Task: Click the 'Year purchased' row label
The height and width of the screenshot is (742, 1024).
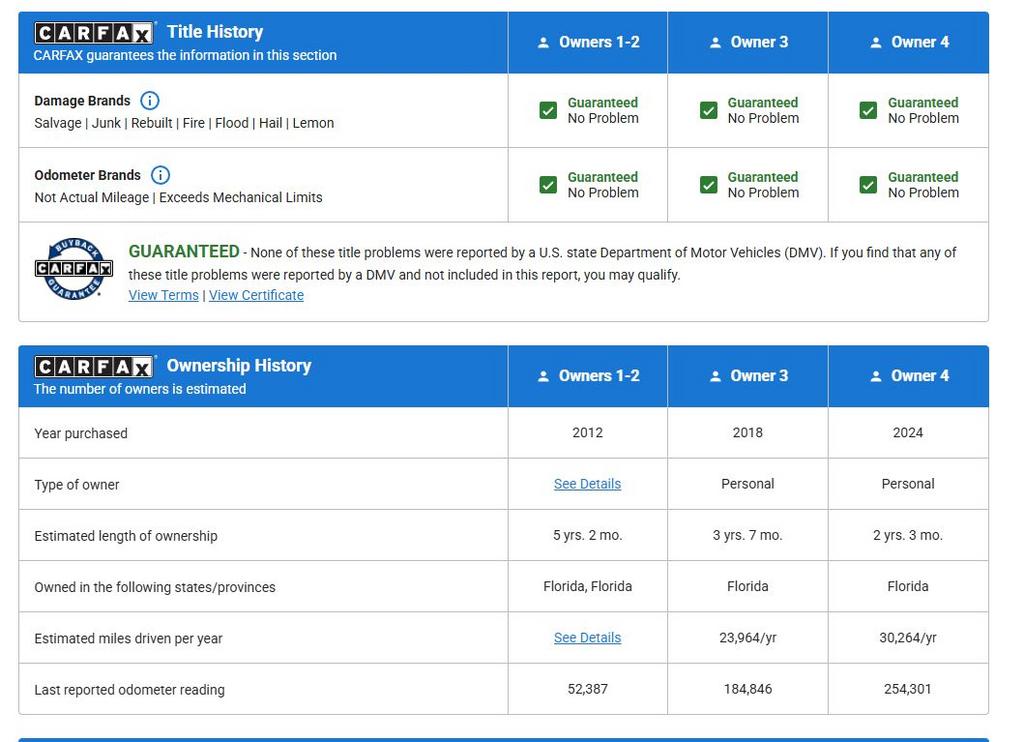Action: [81, 434]
